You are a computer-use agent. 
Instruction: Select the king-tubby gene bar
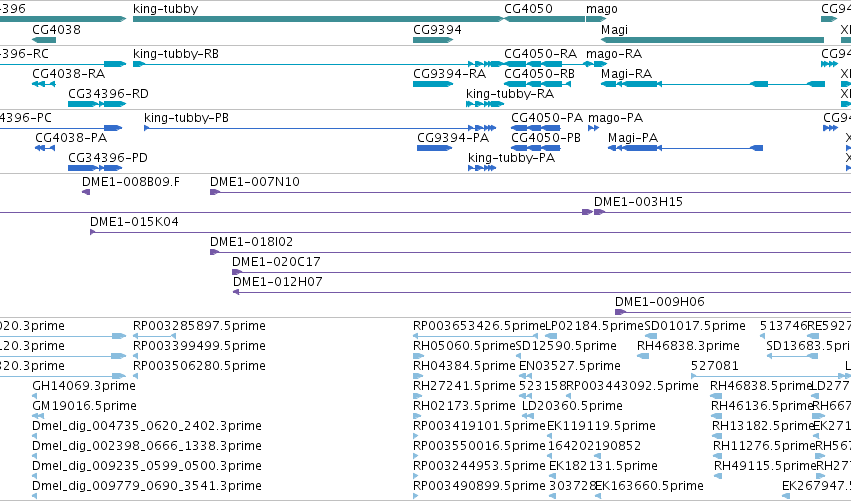click(318, 19)
